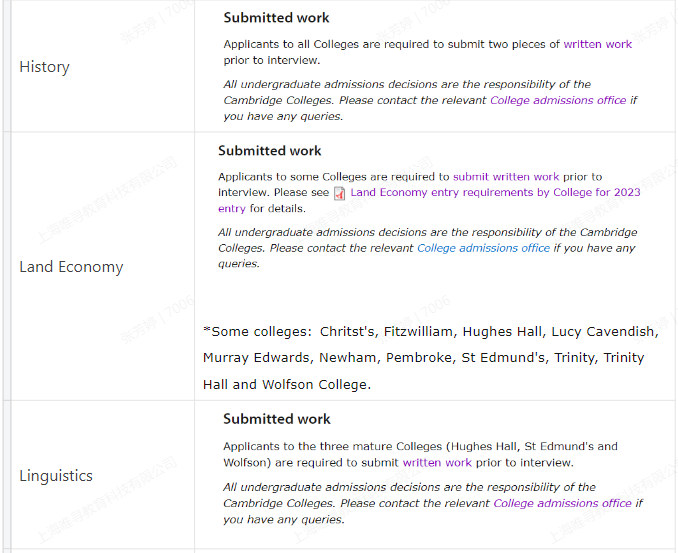
Task: Click History paragraph about two pieces
Action: [428, 52]
